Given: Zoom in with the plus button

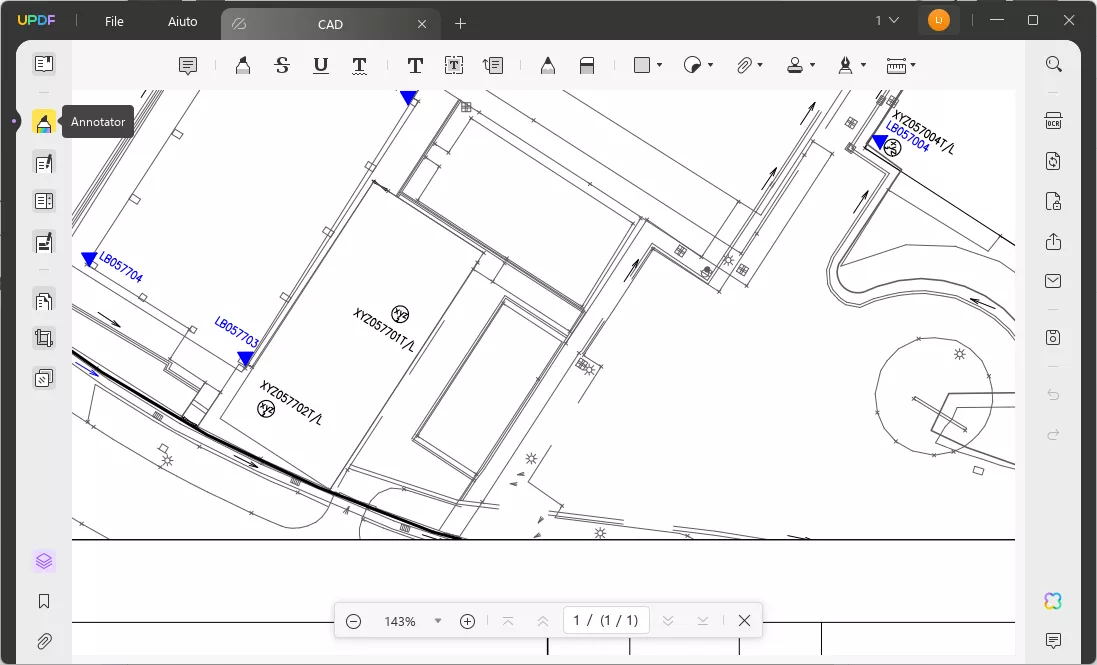Looking at the screenshot, I should click(467, 621).
